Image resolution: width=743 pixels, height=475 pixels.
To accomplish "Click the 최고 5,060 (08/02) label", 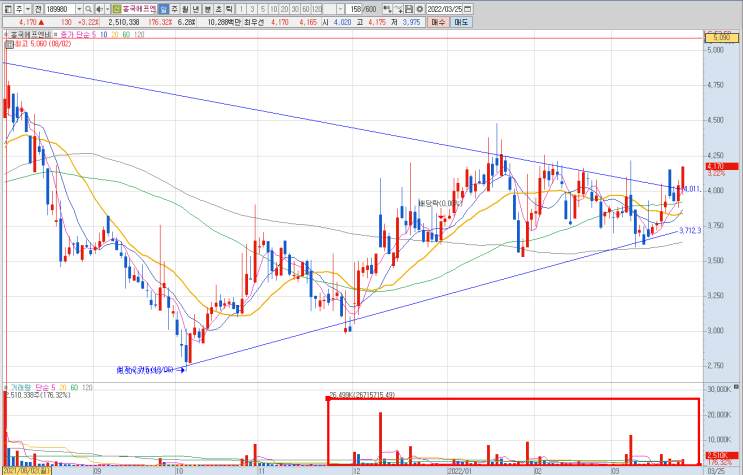I will pos(43,44).
